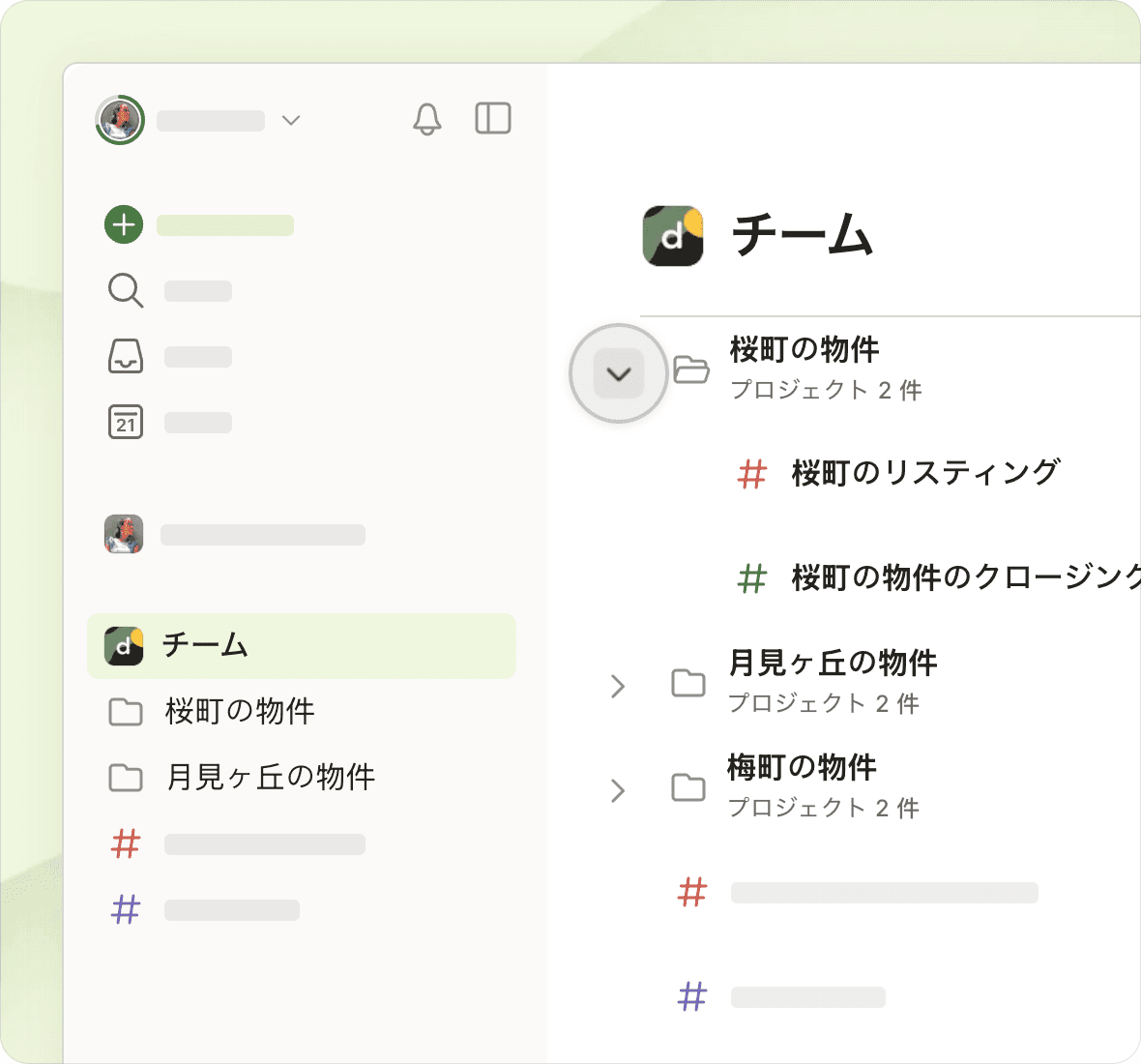Image resolution: width=1141 pixels, height=1064 pixels.
Task: Expand the 月見ヶ丘の物件 folder in main list
Action: tap(619, 687)
